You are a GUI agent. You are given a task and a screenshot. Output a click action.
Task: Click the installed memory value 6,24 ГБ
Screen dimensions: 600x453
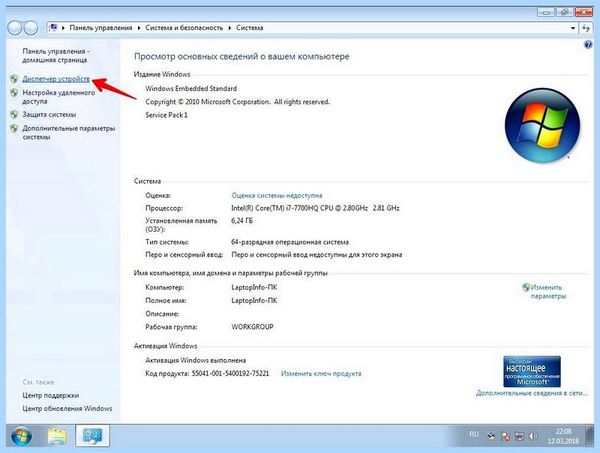(242, 221)
